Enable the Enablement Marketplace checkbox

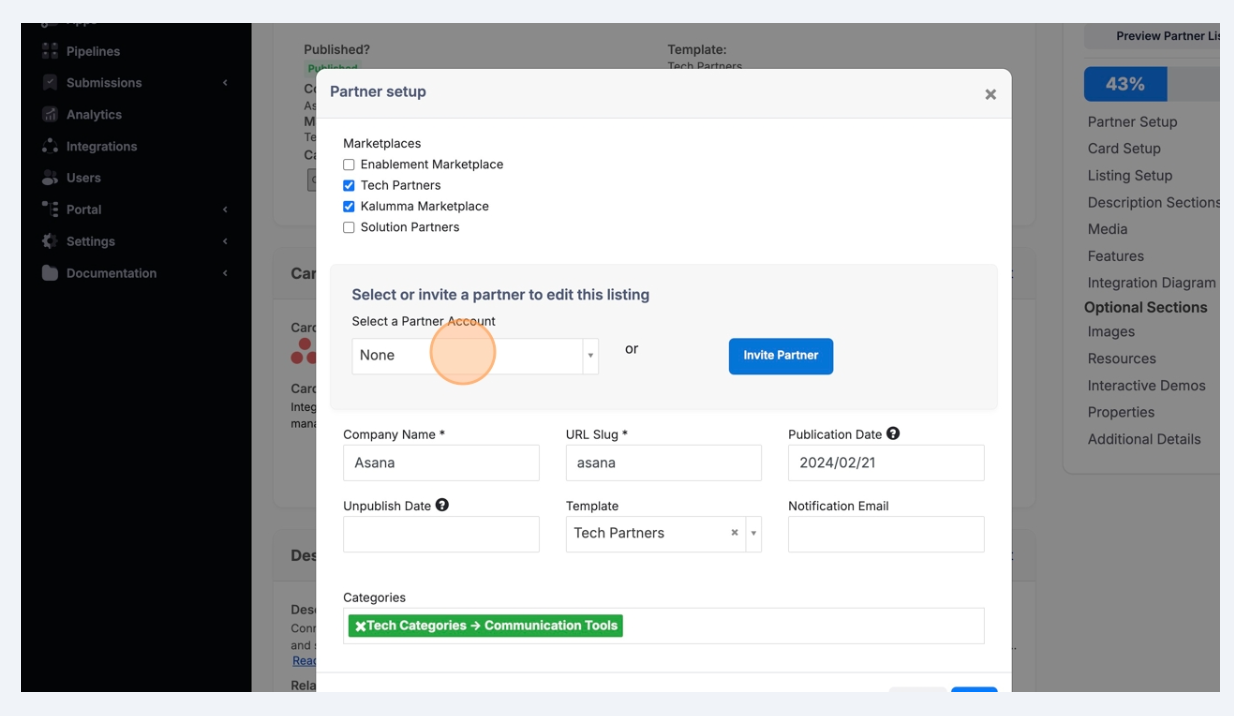tap(349, 165)
